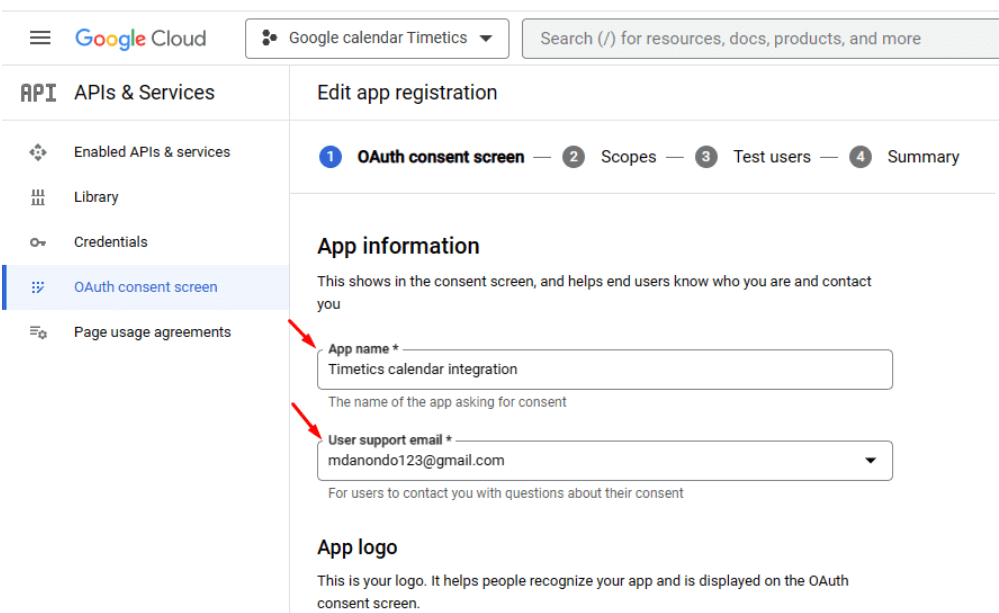999x613 pixels.
Task: Click the project selector dots icon
Action: coord(270,38)
